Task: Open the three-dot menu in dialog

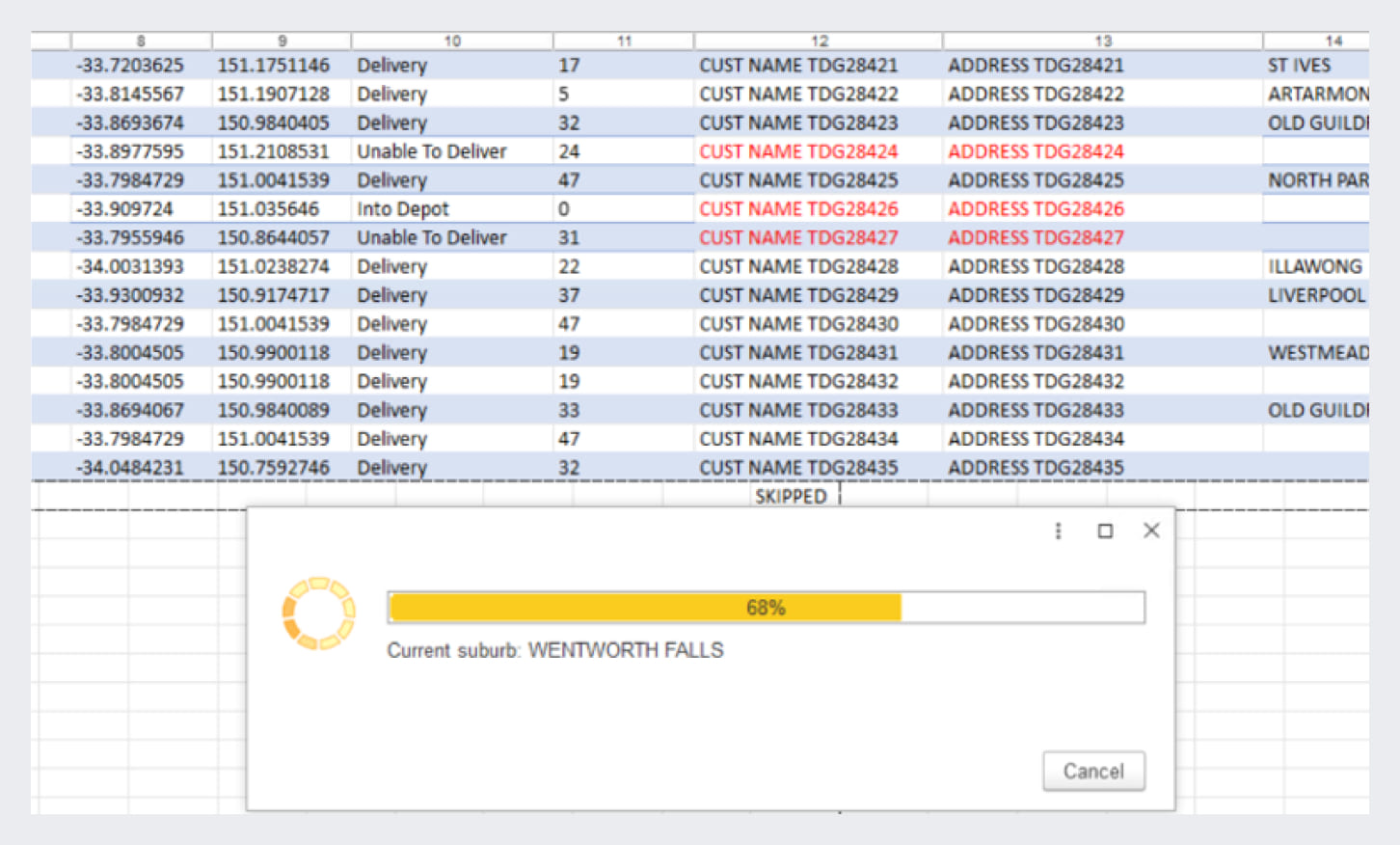Action: pos(1058,531)
